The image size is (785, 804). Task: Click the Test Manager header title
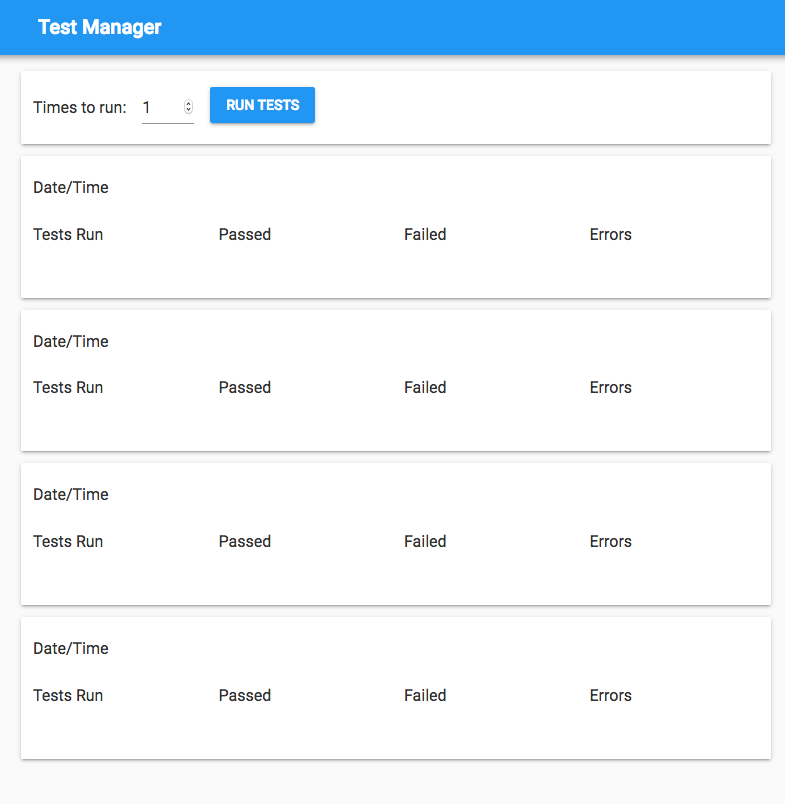click(99, 27)
